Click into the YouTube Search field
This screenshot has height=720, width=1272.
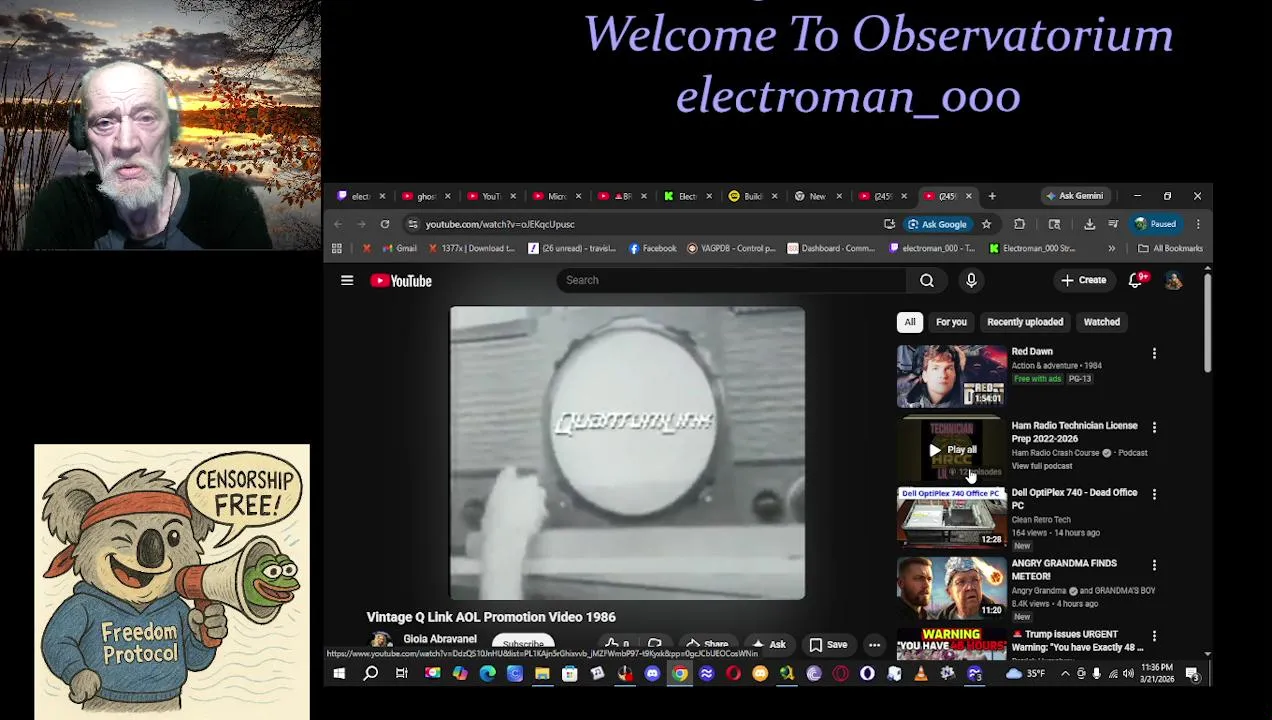coord(731,280)
